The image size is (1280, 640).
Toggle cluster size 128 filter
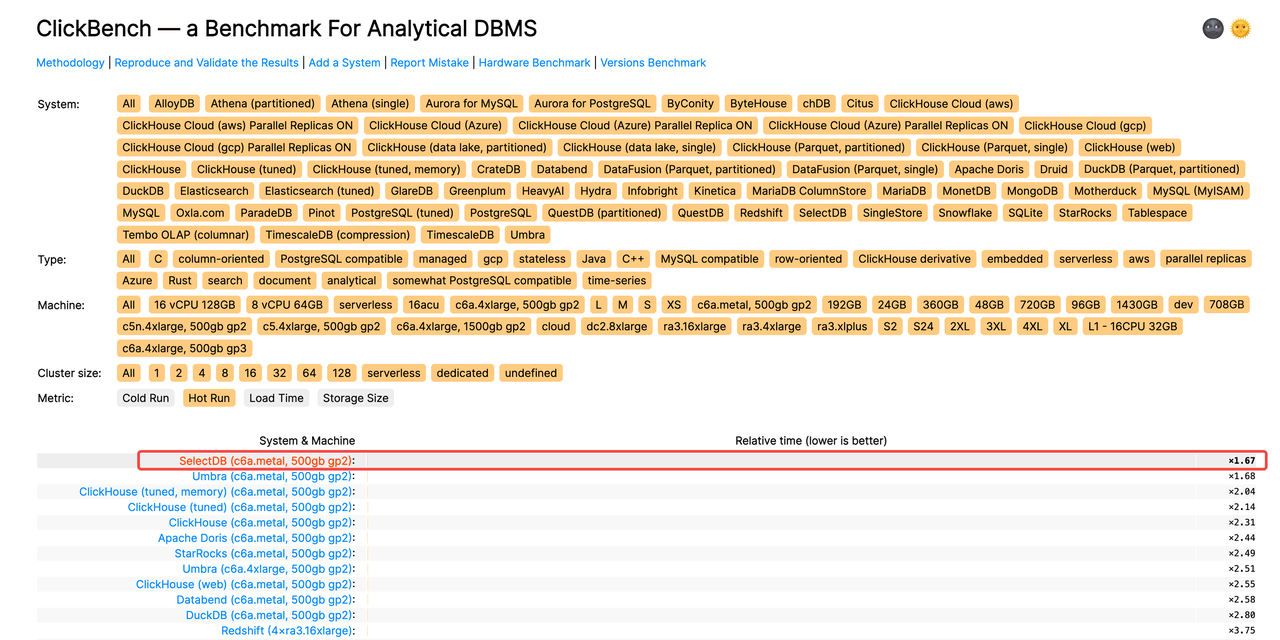coord(342,374)
